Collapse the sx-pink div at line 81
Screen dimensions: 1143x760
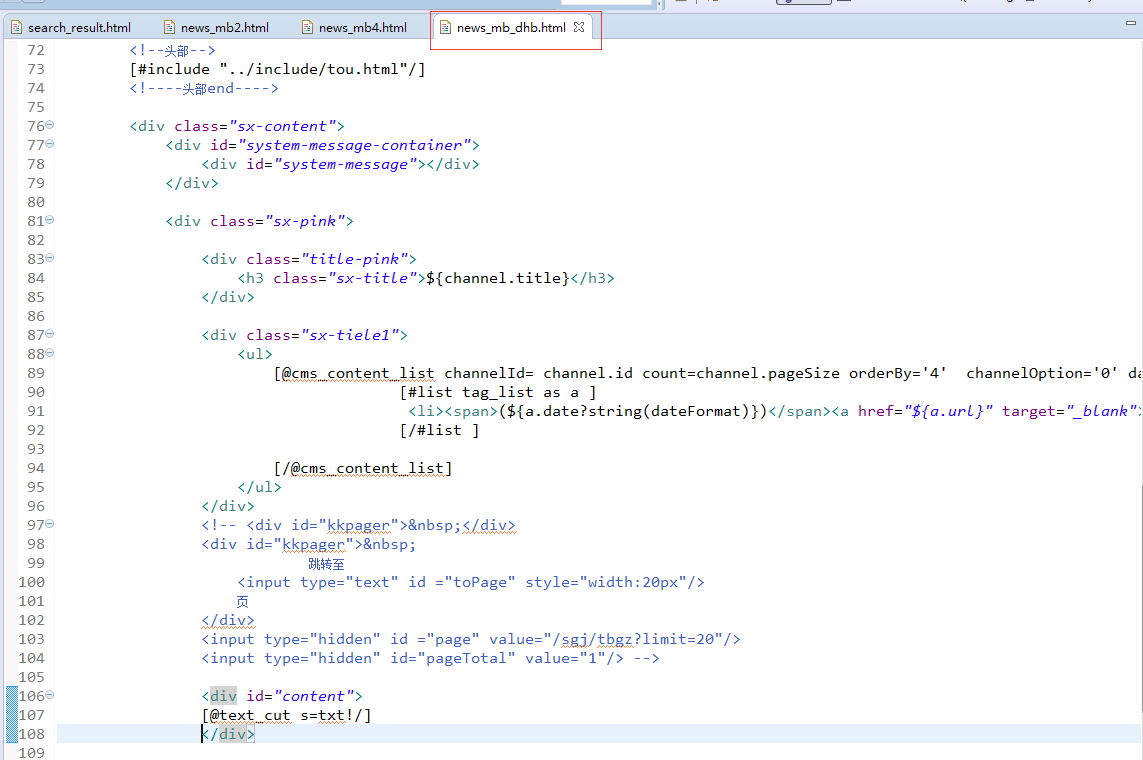[x=50, y=221]
